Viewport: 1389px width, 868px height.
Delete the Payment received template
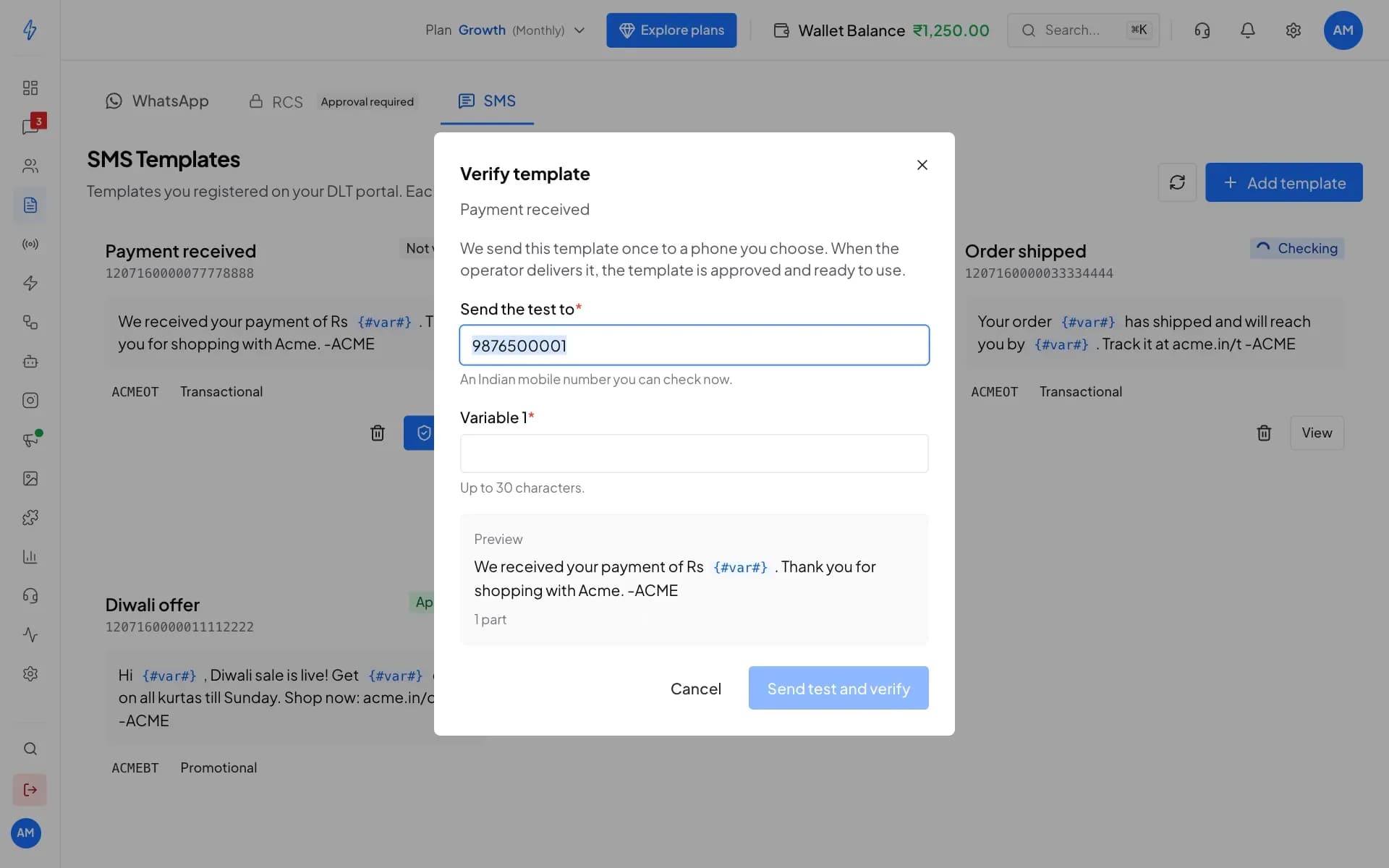tap(377, 433)
